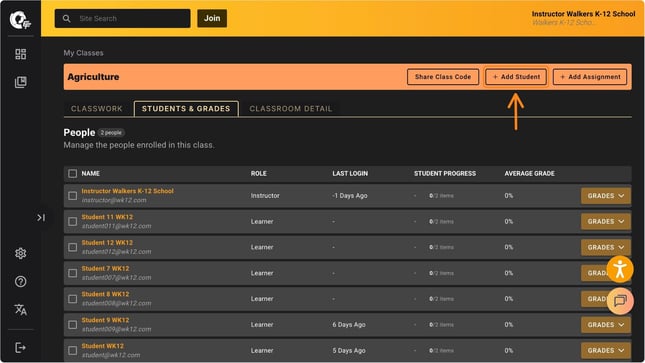Image resolution: width=645 pixels, height=363 pixels.
Task: Open the instructor account menu at top right
Action: [583, 18]
